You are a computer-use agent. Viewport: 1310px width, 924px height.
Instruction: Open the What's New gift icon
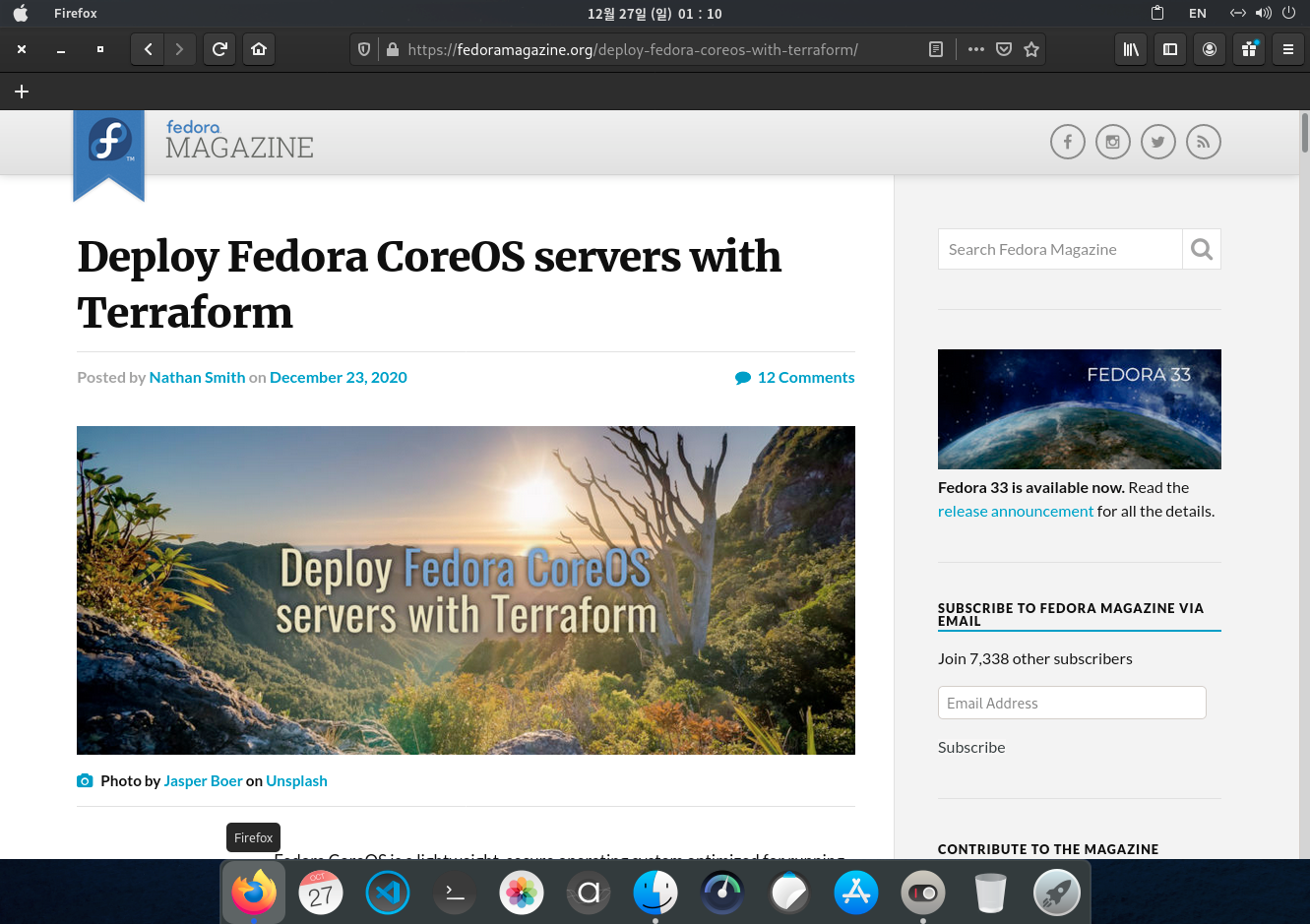point(1249,49)
